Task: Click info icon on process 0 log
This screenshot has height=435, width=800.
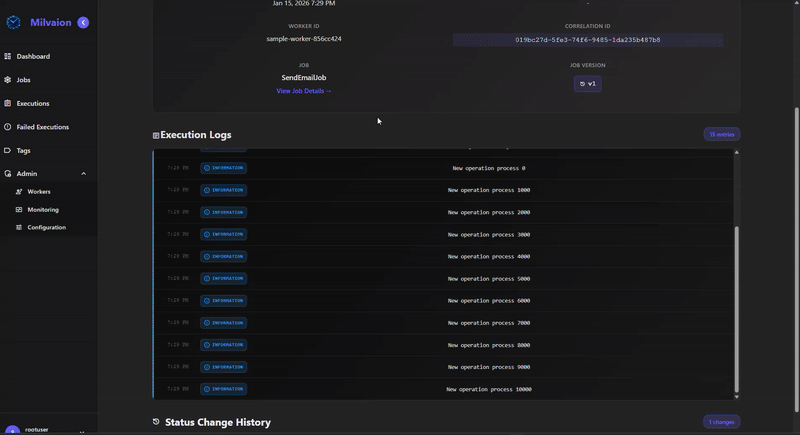Action: click(x=207, y=168)
